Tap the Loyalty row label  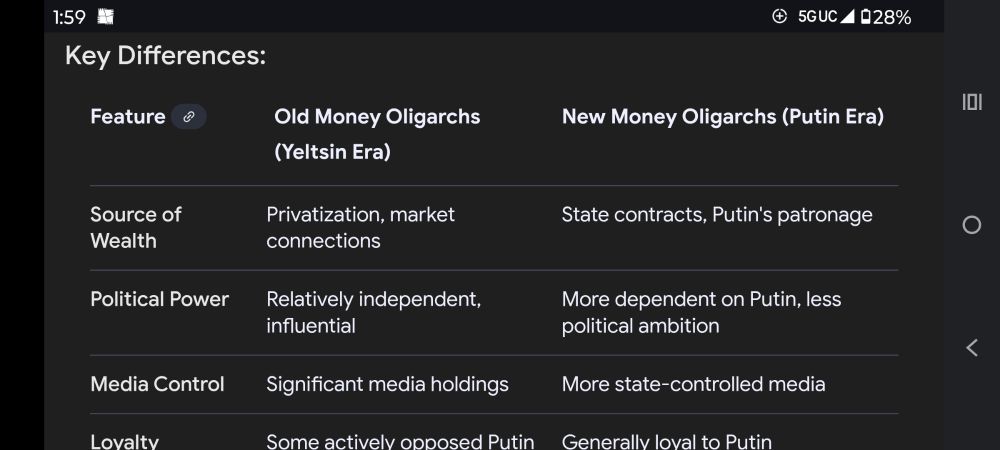pyautogui.click(x=124, y=442)
